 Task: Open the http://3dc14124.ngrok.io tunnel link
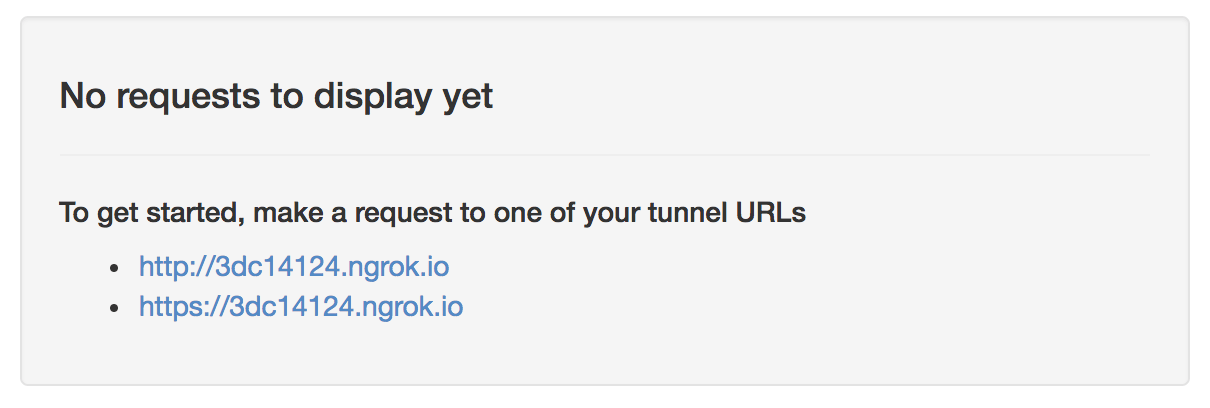click(293, 267)
